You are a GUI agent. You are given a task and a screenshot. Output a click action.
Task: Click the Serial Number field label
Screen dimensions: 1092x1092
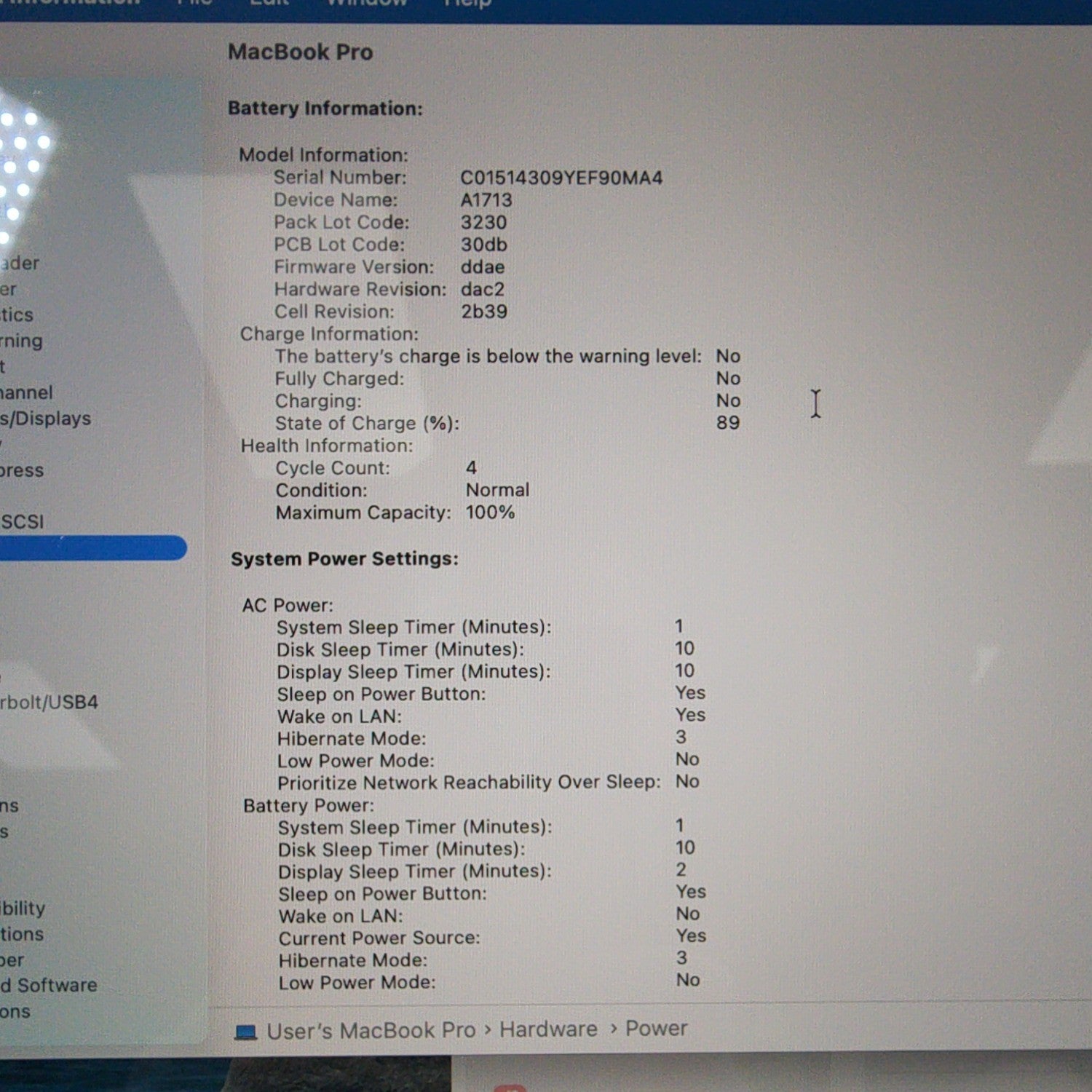tap(340, 178)
